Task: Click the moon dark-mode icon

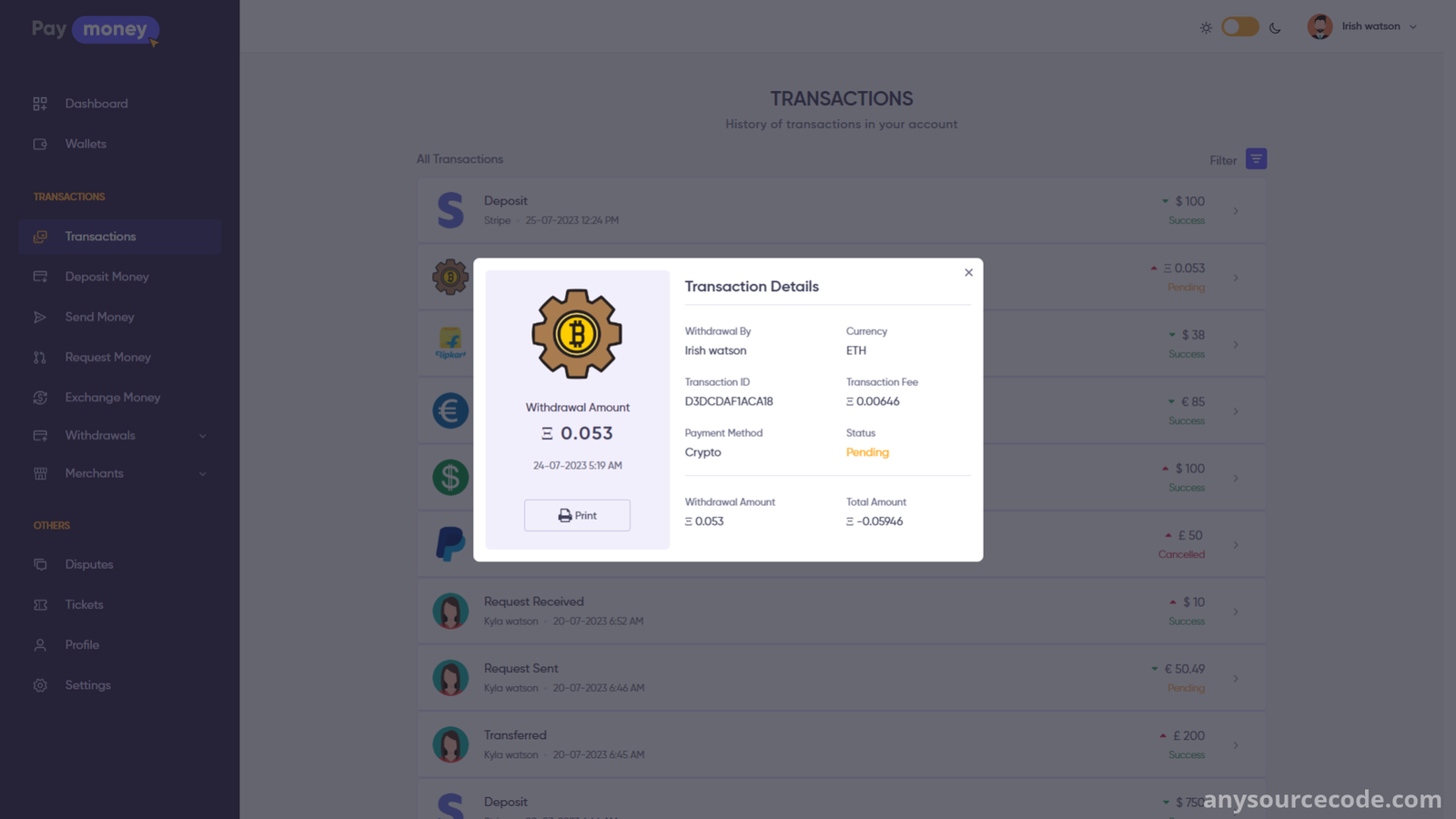Action: [1275, 28]
